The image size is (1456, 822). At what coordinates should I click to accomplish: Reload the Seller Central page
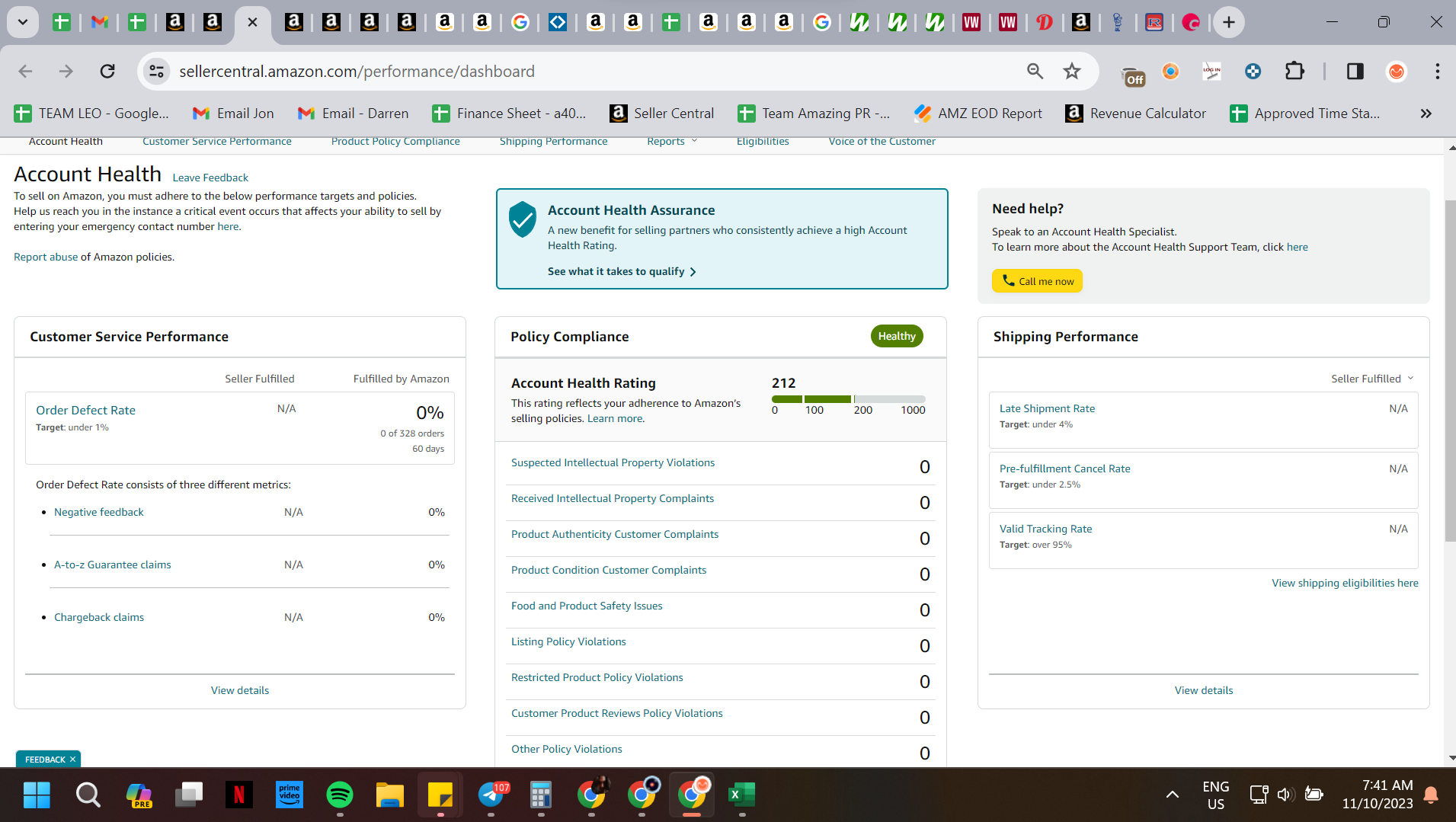click(107, 71)
